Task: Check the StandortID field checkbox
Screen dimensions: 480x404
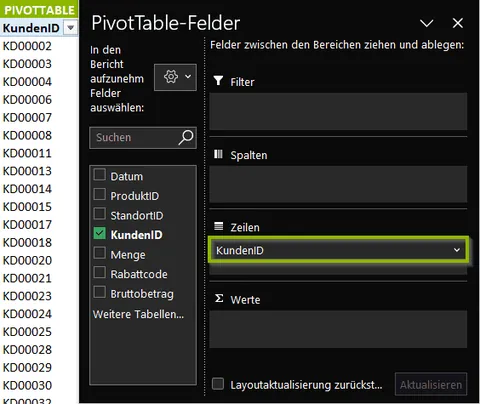Action: [x=100, y=214]
